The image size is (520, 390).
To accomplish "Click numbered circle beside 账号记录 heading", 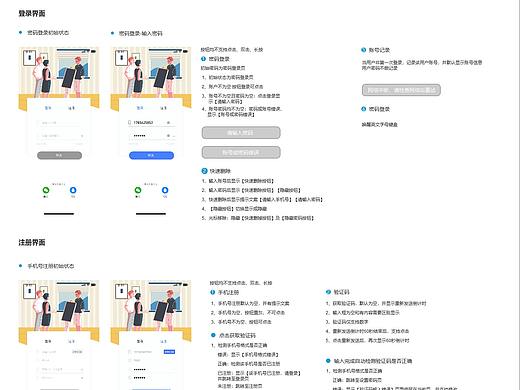I will click(364, 50).
